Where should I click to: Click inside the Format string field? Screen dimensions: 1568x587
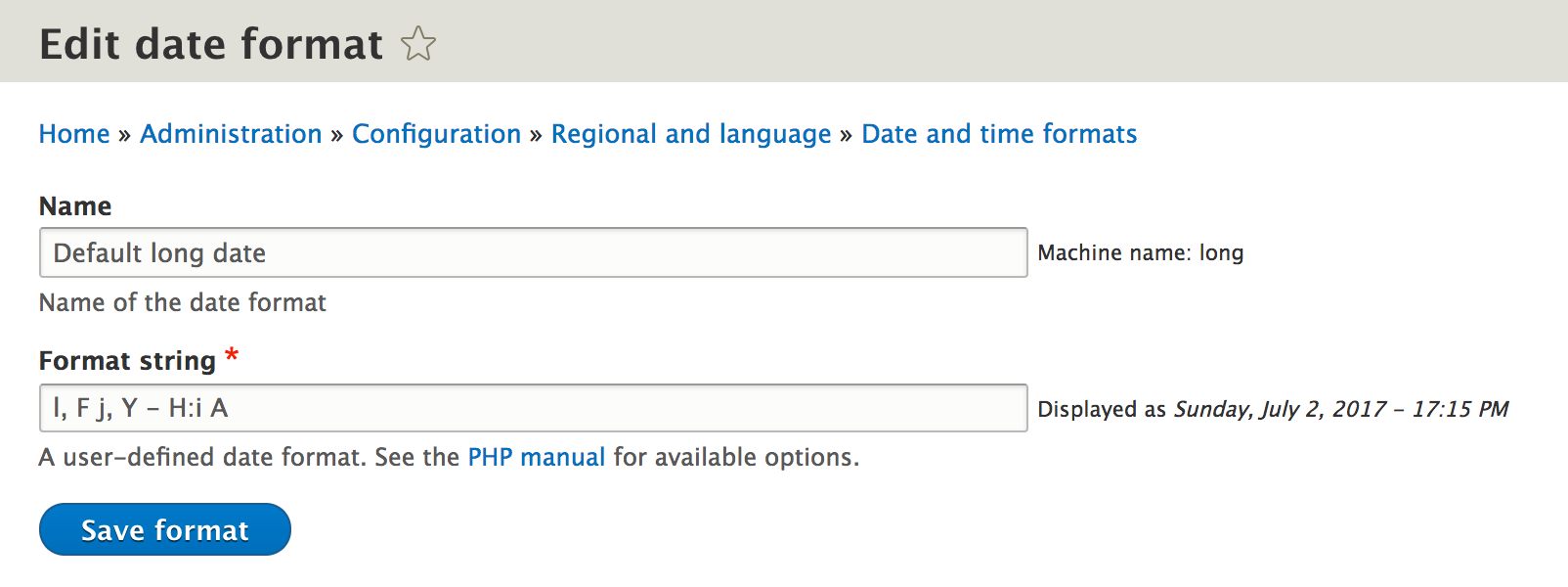533,408
